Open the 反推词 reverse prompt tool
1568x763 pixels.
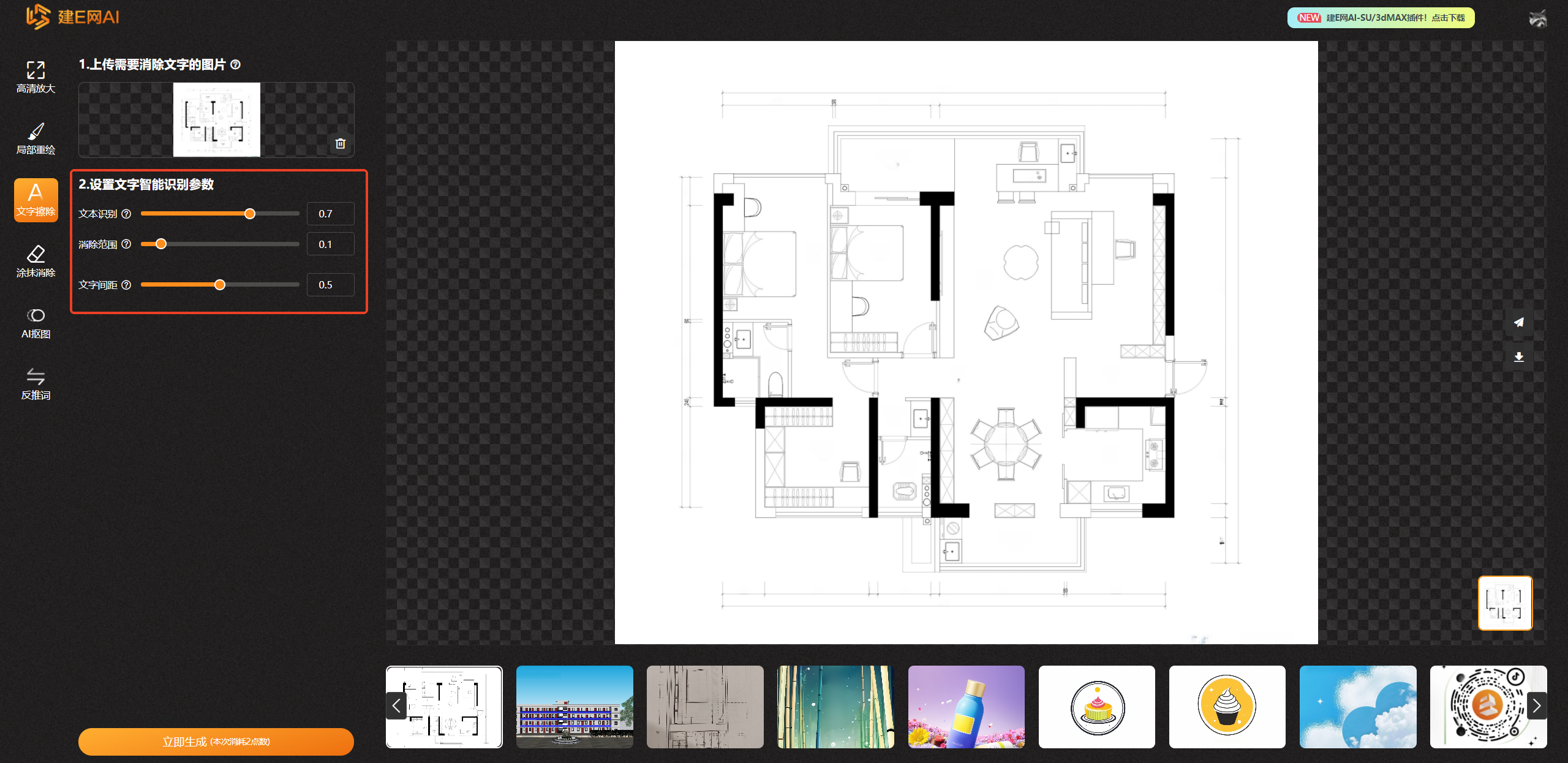click(x=36, y=383)
